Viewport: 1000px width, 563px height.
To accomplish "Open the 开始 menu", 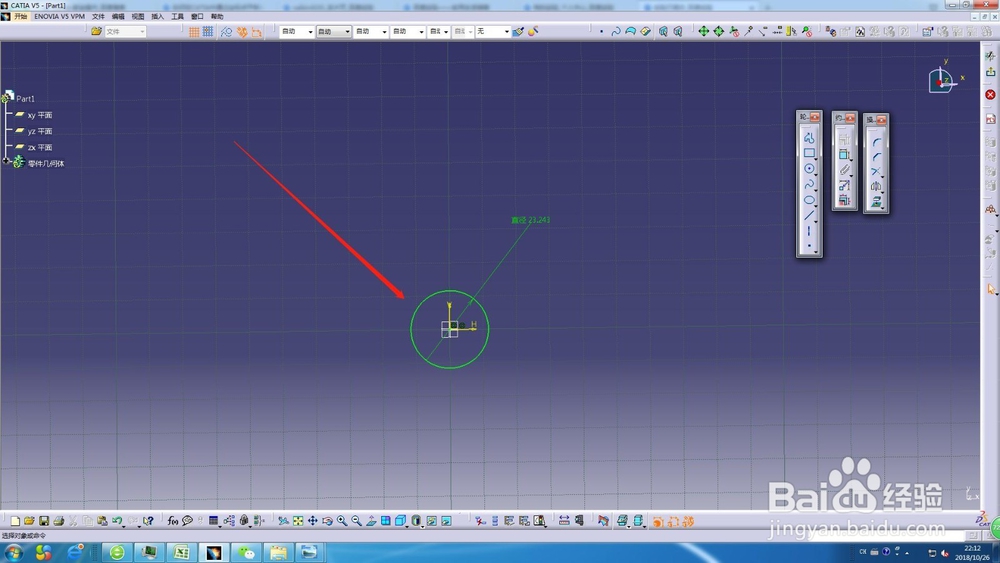I will click(20, 17).
